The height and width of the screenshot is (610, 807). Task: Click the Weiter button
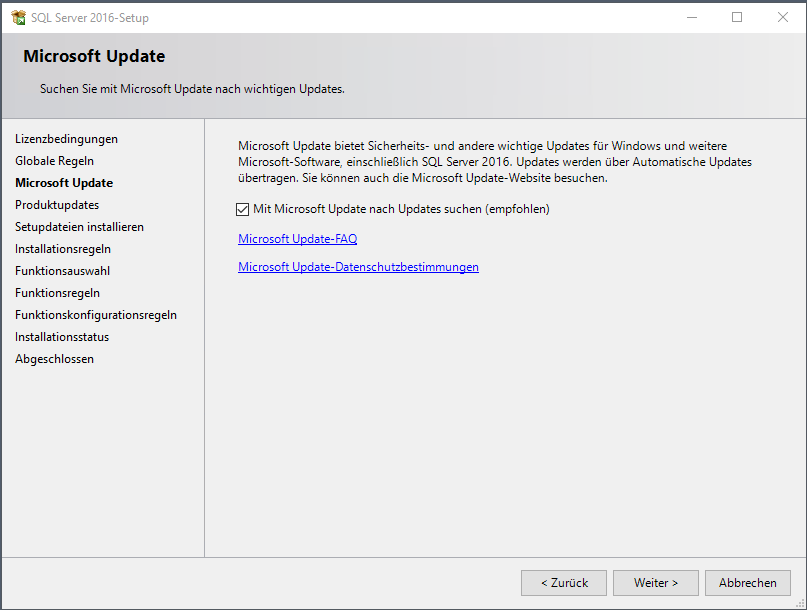(656, 583)
